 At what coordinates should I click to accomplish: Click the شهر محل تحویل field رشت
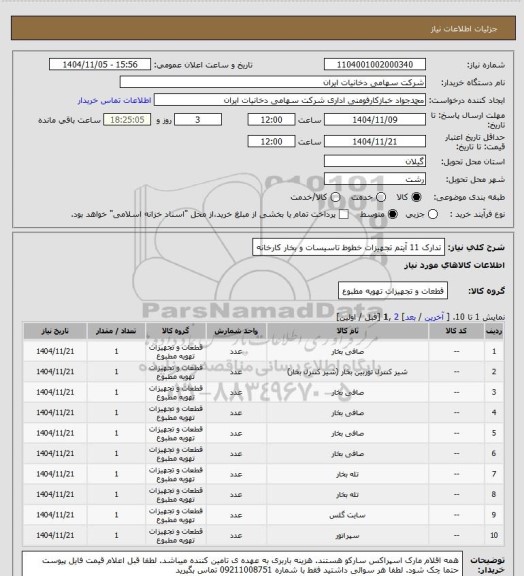tap(375, 179)
